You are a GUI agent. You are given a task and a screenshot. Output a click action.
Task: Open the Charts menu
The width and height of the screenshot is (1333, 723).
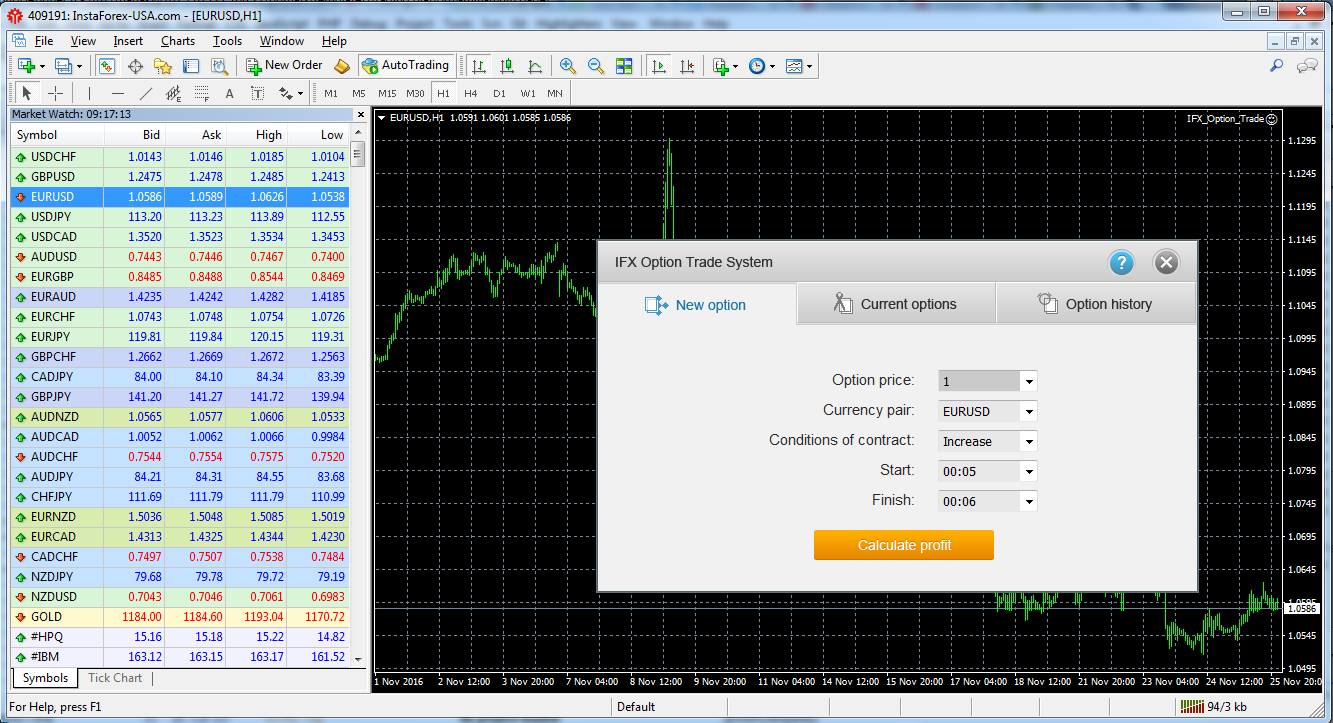tap(178, 41)
